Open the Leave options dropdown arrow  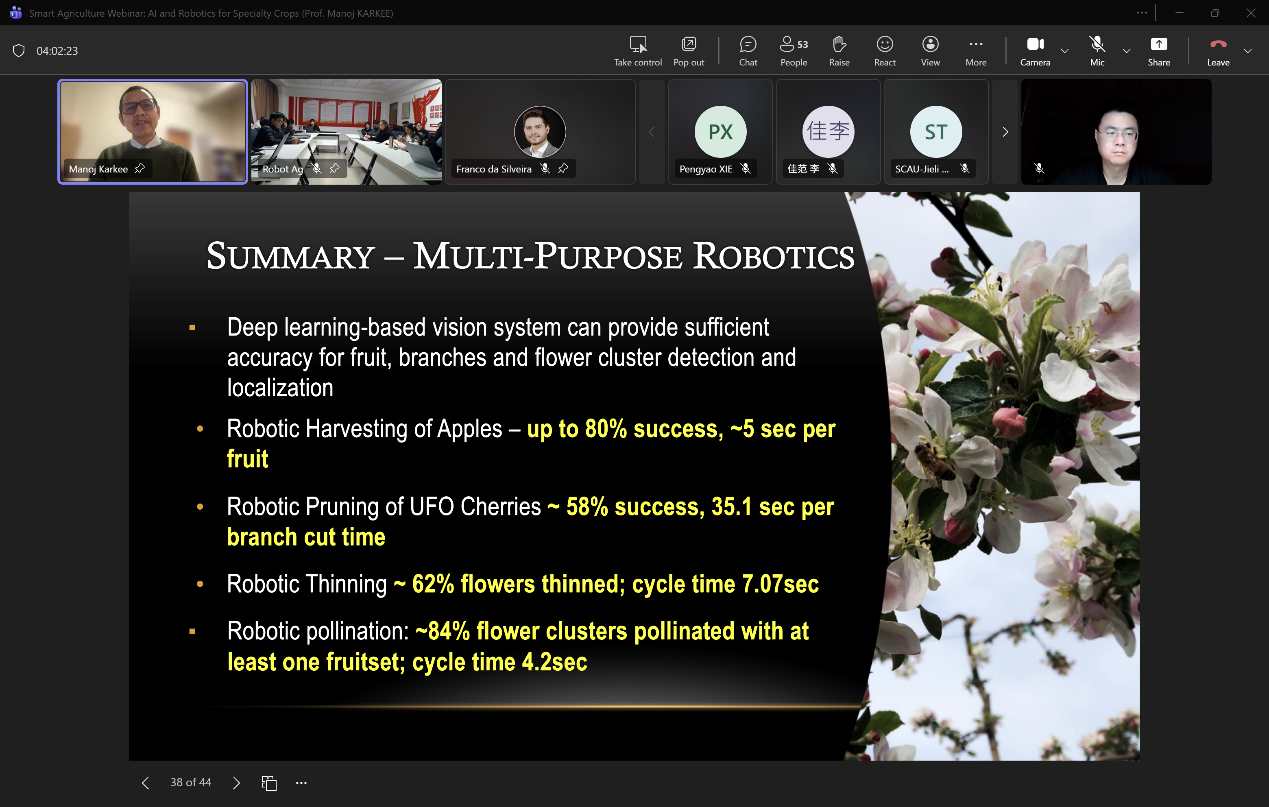(x=1247, y=51)
